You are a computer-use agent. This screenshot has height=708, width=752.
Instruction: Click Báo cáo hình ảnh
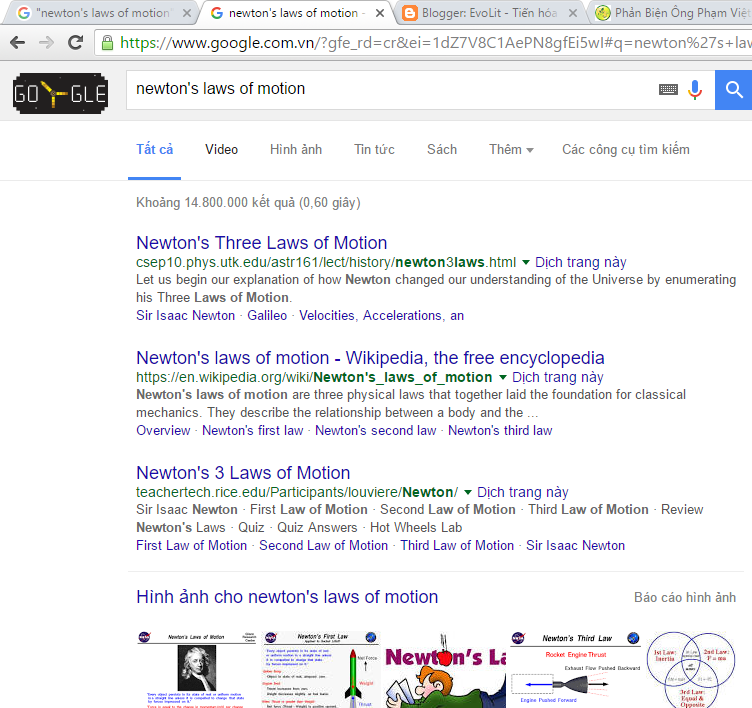[x=685, y=598]
